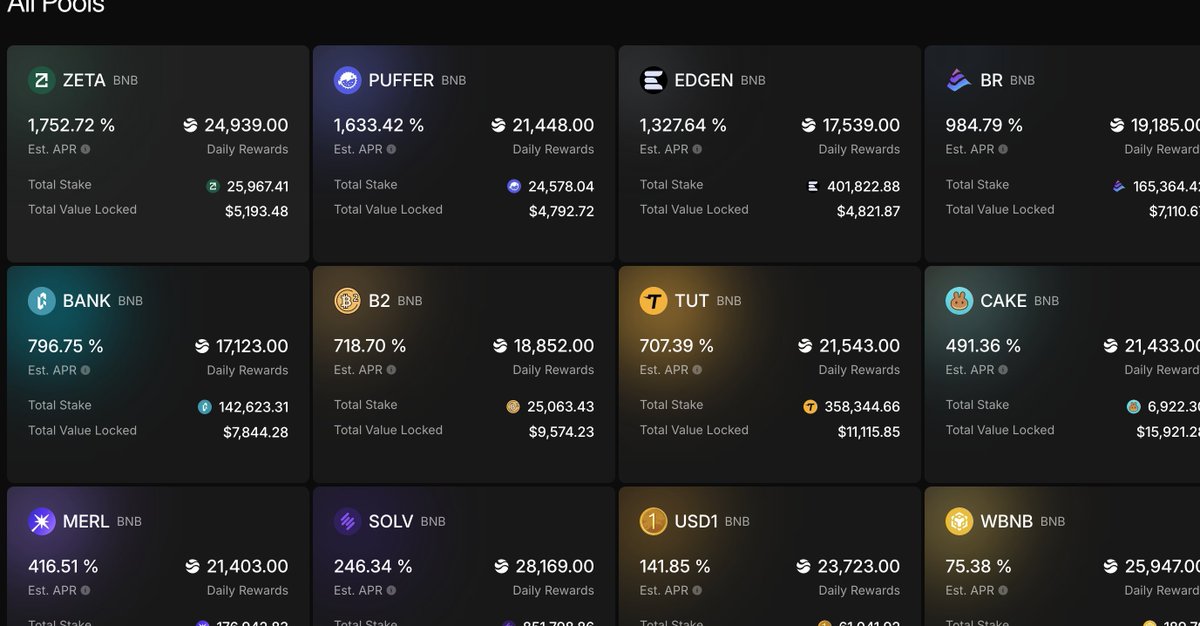Click the B2 bitcoin logo icon
Screen dimensions: 1200x626
click(347, 301)
